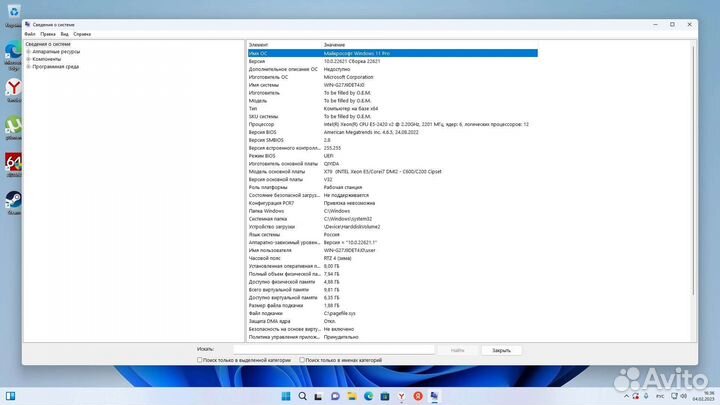Image resolution: width=720 pixels, height=405 pixels.
Task: Select 'Изготовитель основной платы' row
Action: [x=392, y=164]
